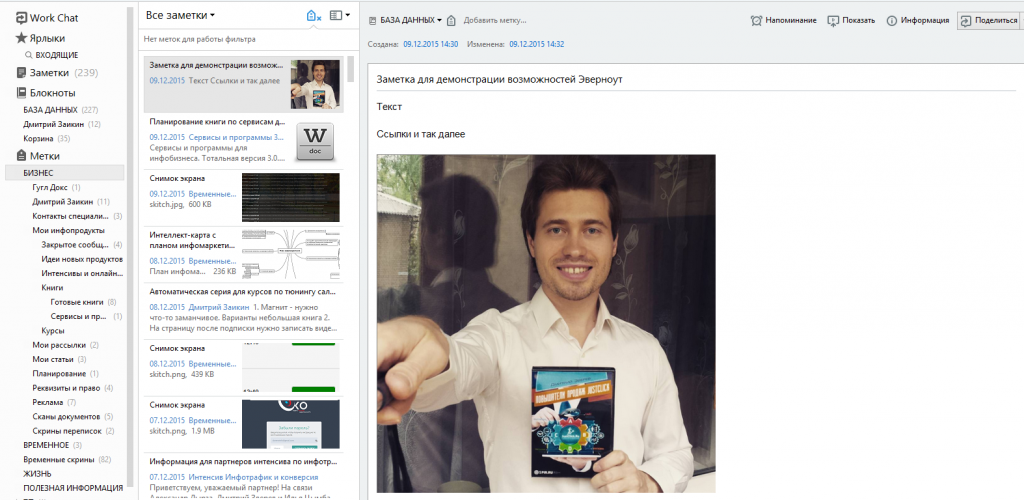
Task: Select the Реквизиты и право tag
Action: pos(72,388)
